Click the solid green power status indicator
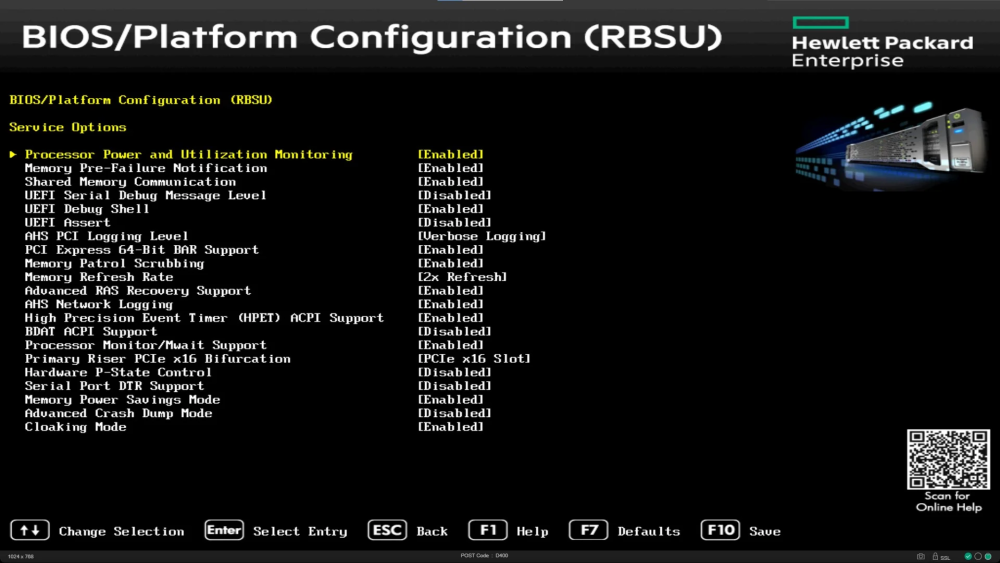Image resolution: width=1000 pixels, height=563 pixels. (x=988, y=557)
